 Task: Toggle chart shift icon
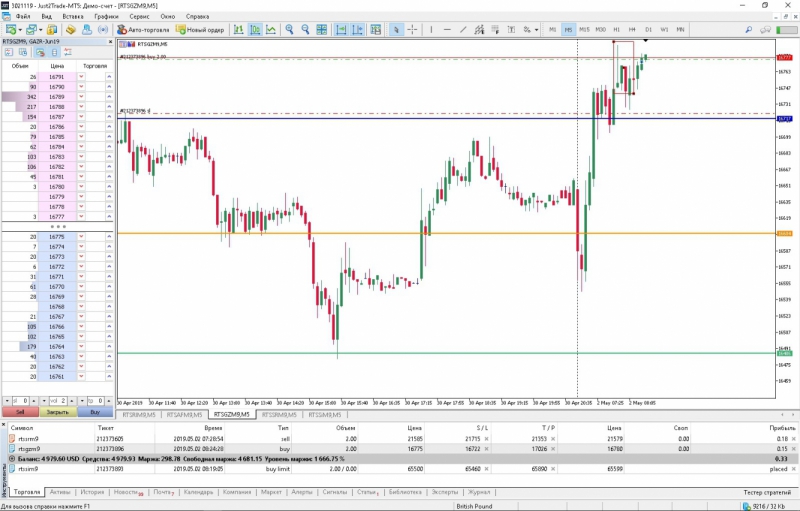(x=358, y=30)
